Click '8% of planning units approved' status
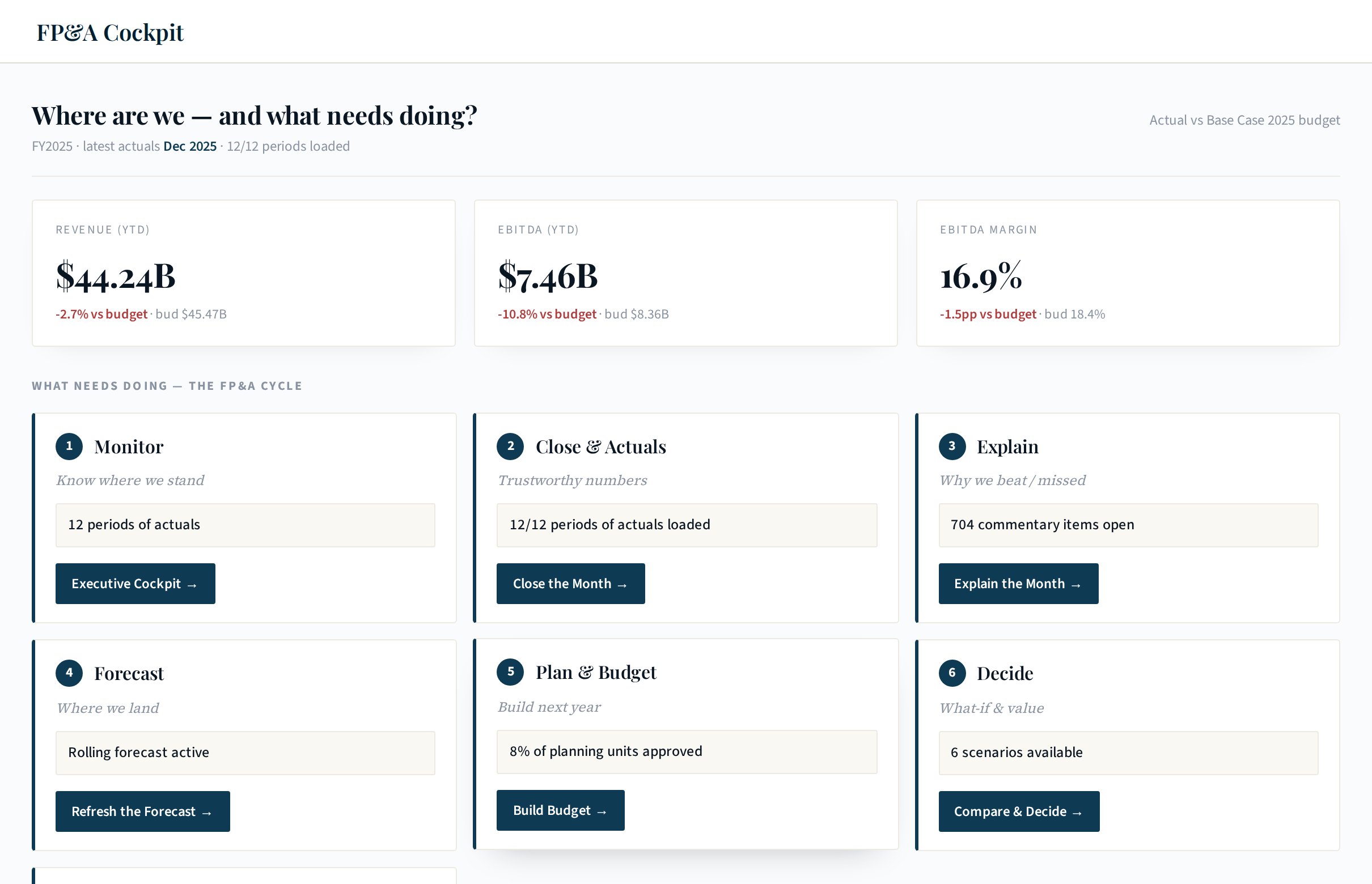This screenshot has height=884, width=1372. coord(687,752)
